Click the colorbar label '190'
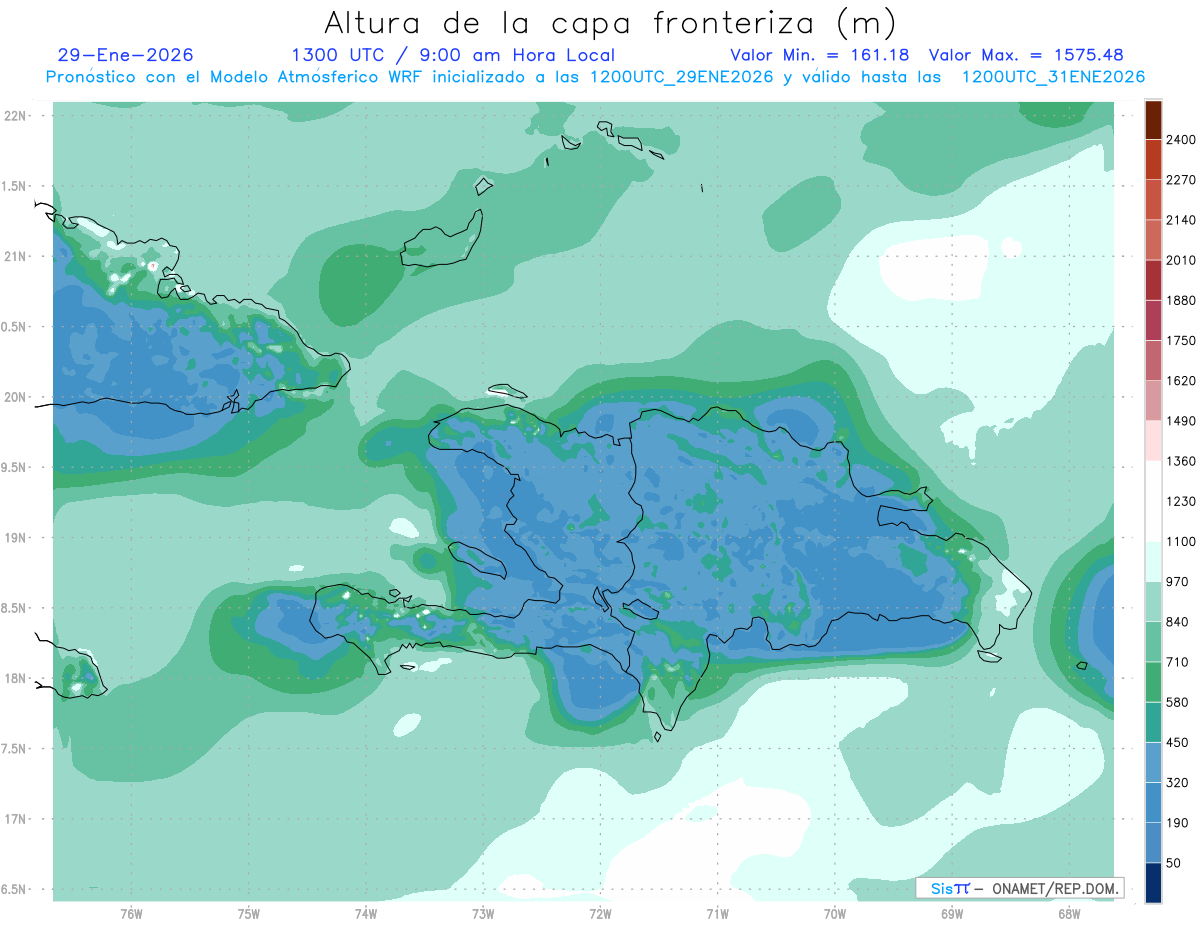 (x=1178, y=822)
